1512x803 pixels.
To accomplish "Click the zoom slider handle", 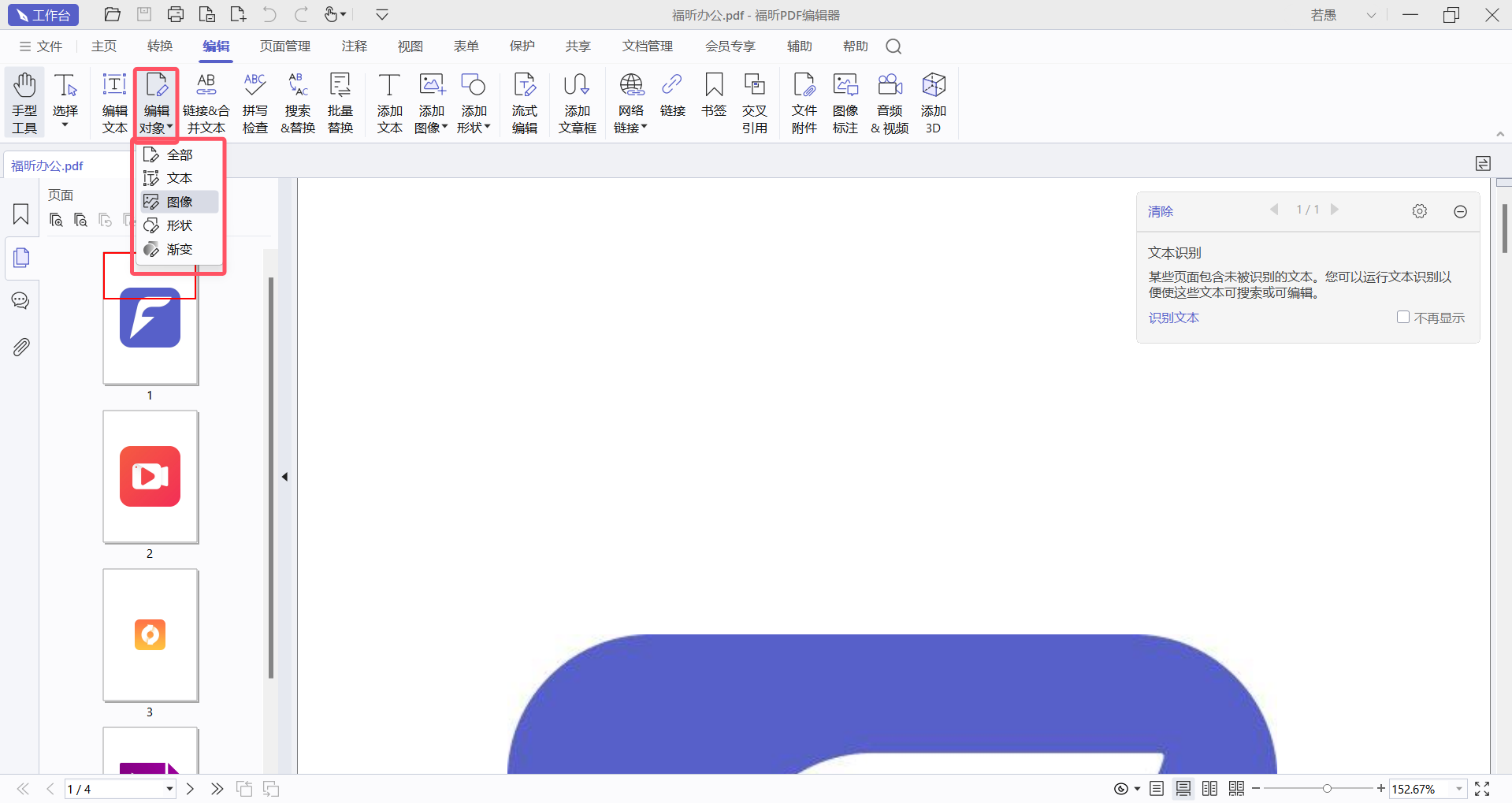I will click(x=1327, y=789).
